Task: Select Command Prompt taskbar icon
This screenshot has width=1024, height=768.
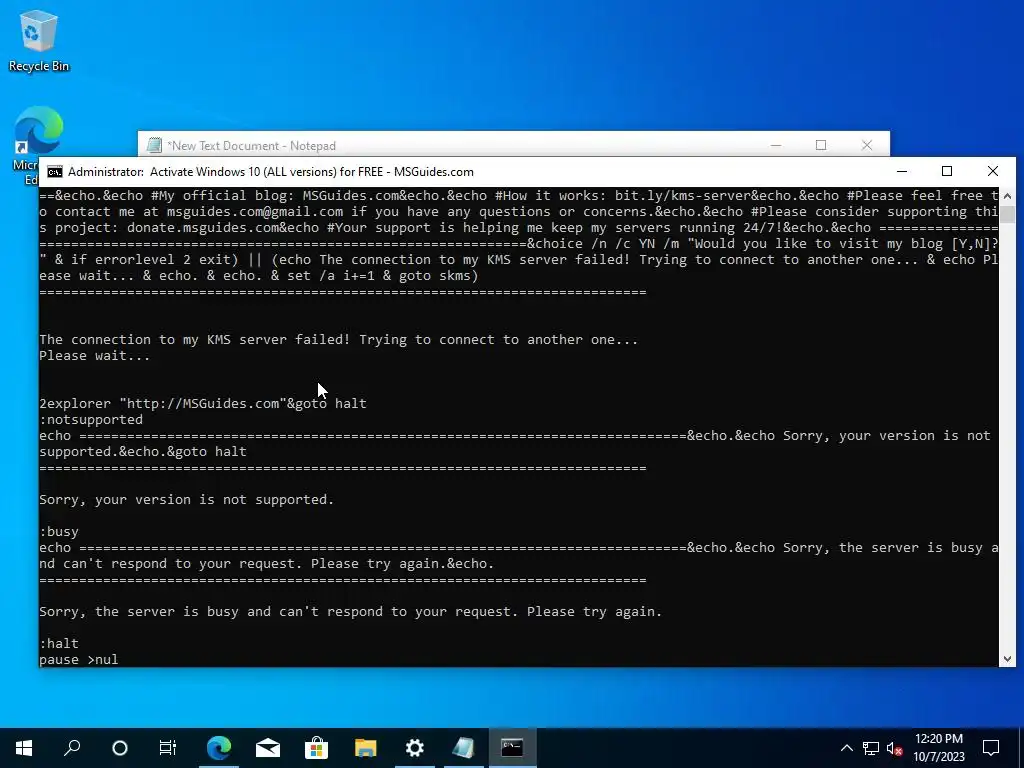Action: point(513,748)
